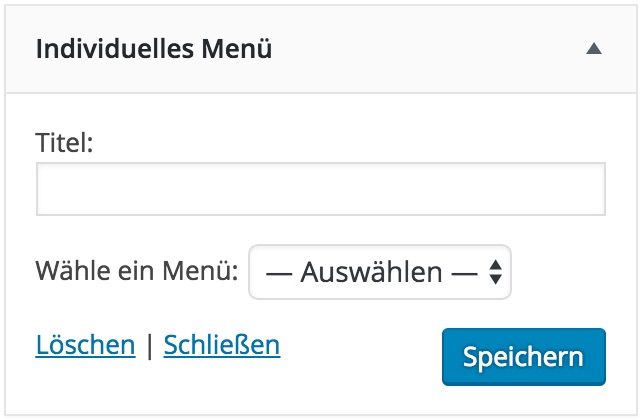Close the widget settings via Schließen

tap(222, 346)
